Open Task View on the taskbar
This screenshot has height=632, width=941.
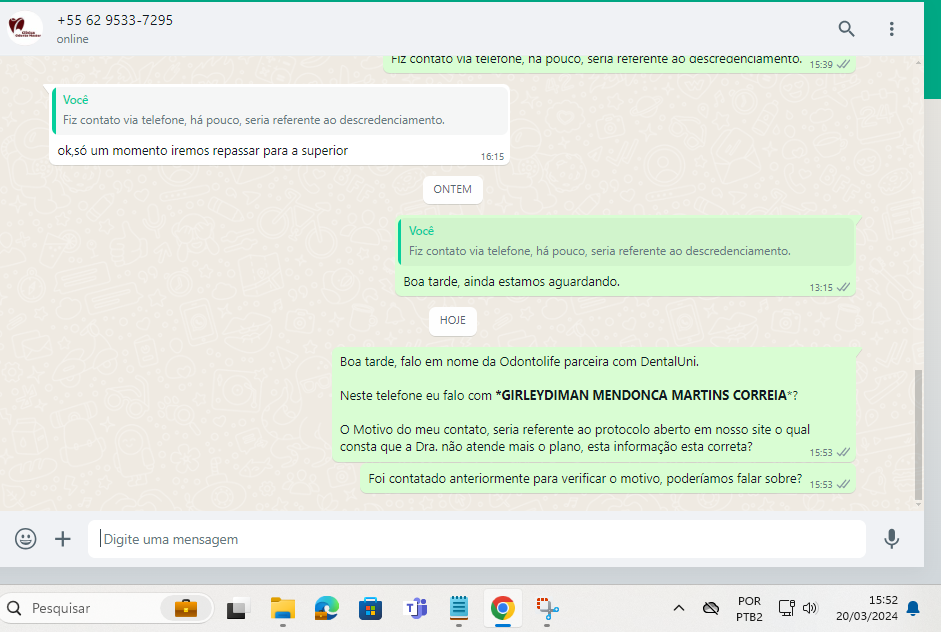tap(238, 609)
